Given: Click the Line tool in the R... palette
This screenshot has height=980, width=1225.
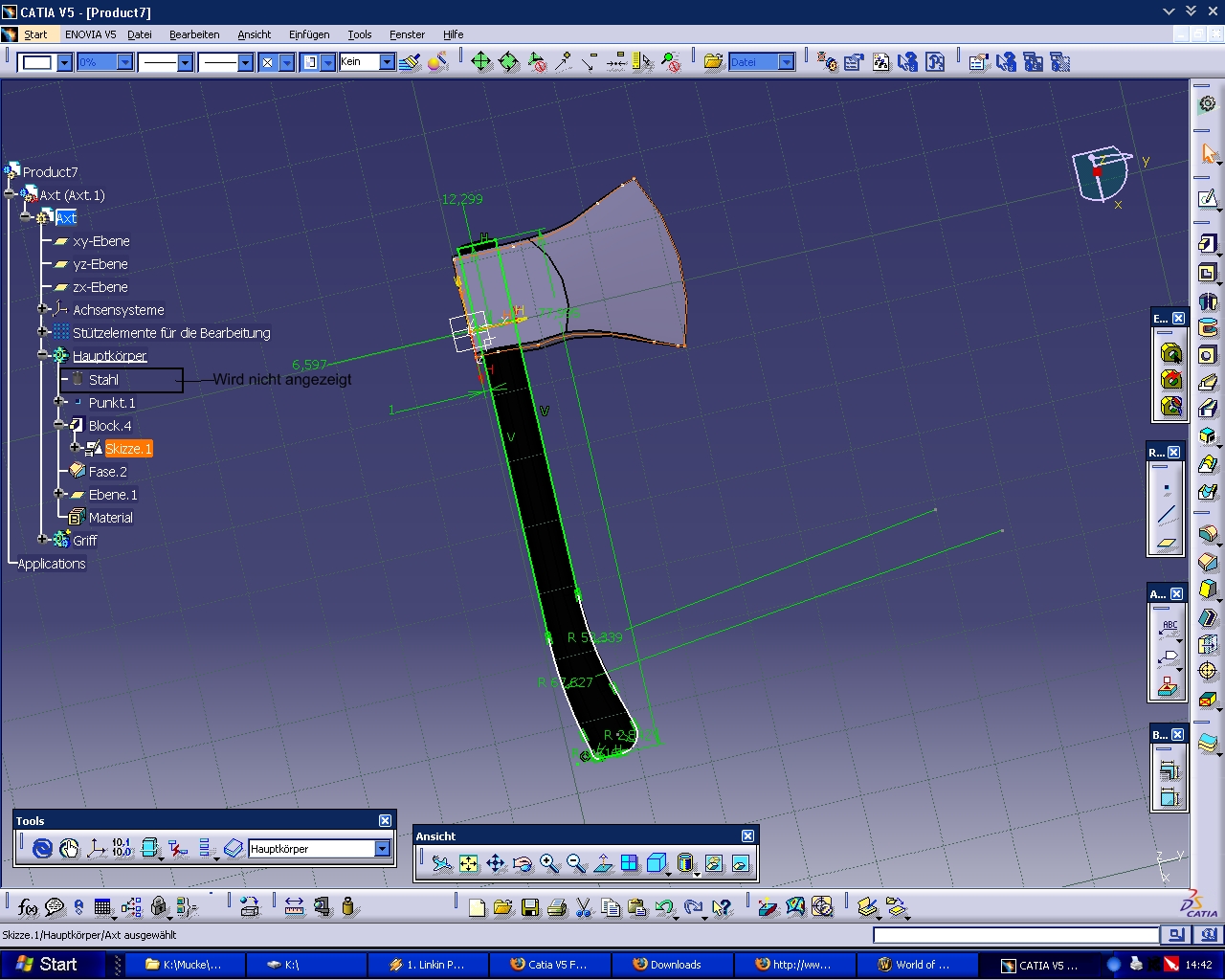Looking at the screenshot, I should click(x=1166, y=515).
